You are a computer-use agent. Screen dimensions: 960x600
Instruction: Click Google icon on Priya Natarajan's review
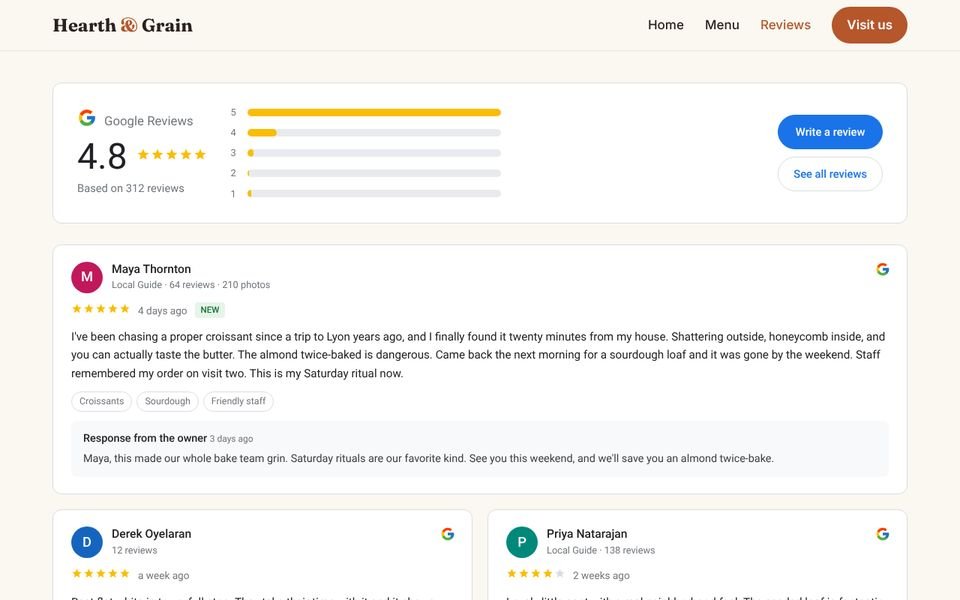click(x=882, y=534)
